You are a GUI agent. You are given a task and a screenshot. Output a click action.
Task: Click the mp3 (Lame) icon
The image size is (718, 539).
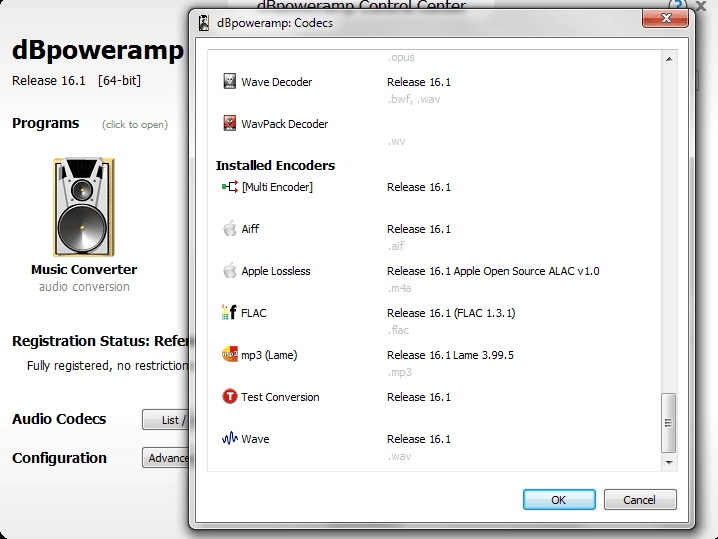pyautogui.click(x=230, y=354)
